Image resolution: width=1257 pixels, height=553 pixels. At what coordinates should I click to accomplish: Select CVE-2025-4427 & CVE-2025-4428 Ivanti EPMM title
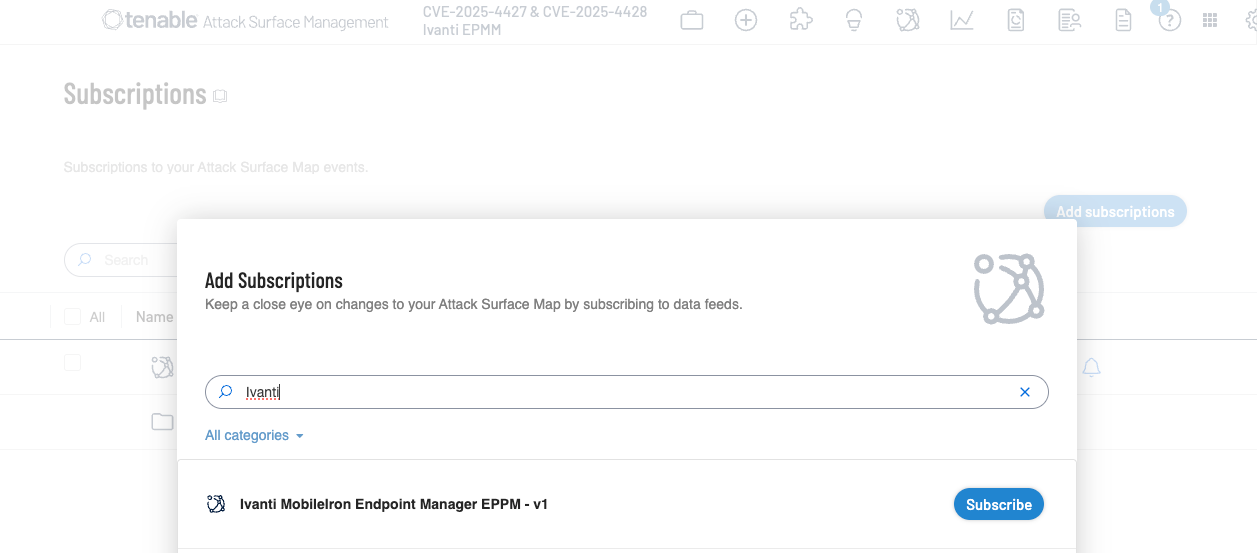click(535, 21)
